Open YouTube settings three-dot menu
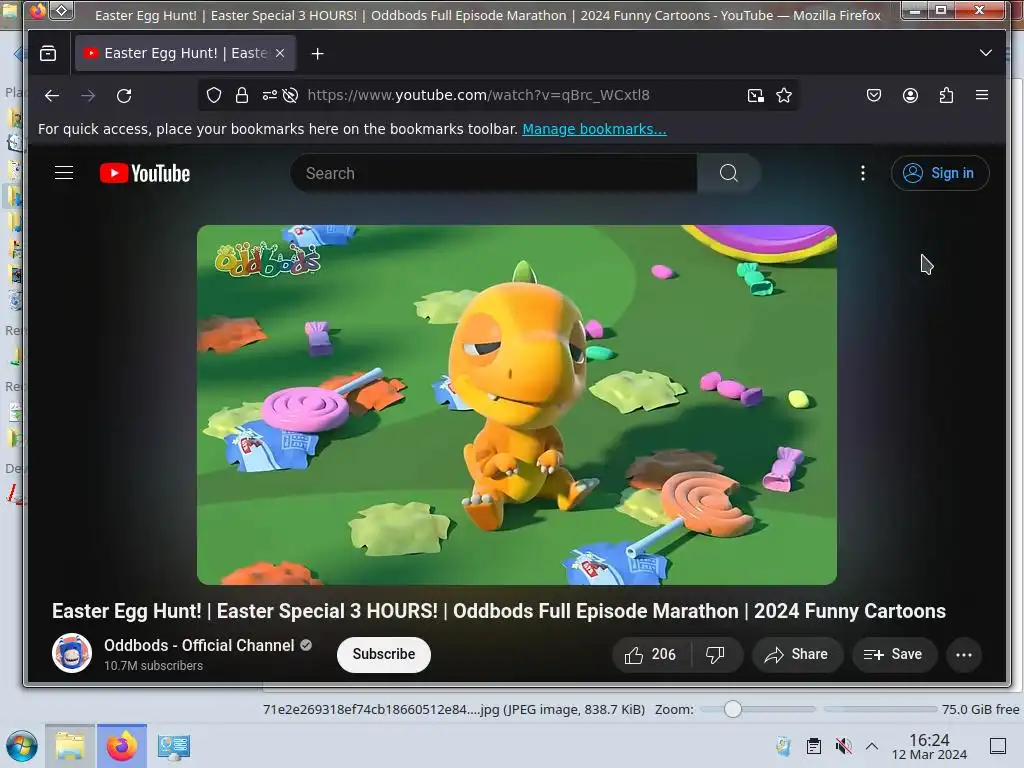This screenshot has width=1024, height=768. click(863, 173)
